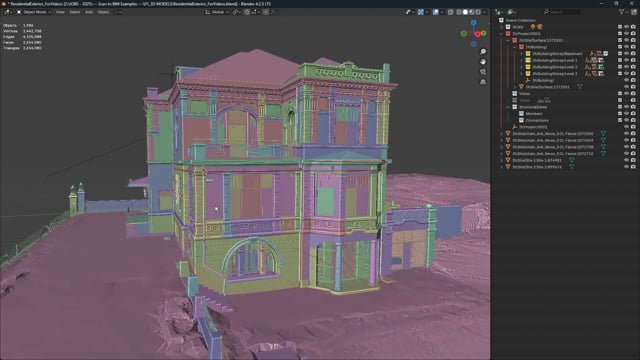Open the outliner filter dropdown
The image size is (640, 360).
(623, 12)
